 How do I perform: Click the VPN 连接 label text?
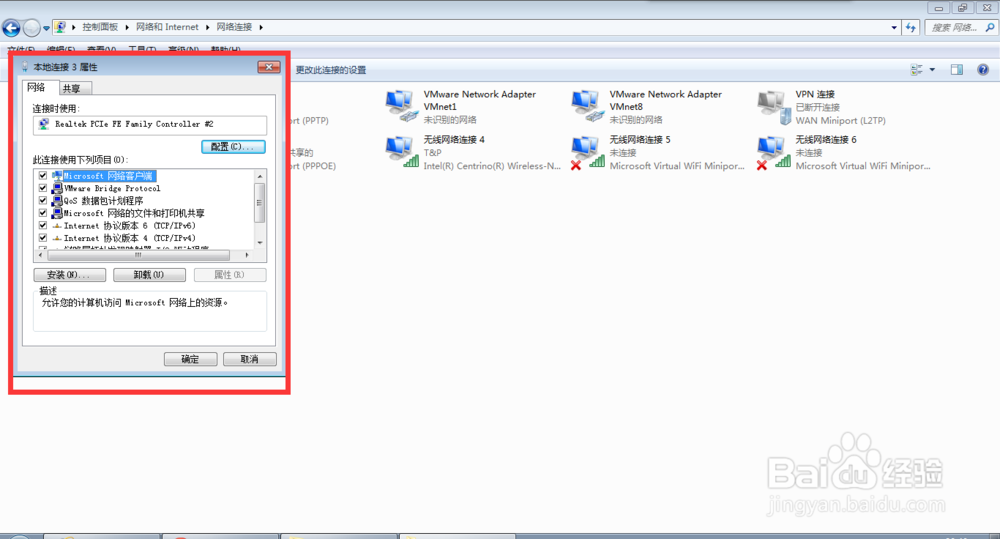pos(815,94)
